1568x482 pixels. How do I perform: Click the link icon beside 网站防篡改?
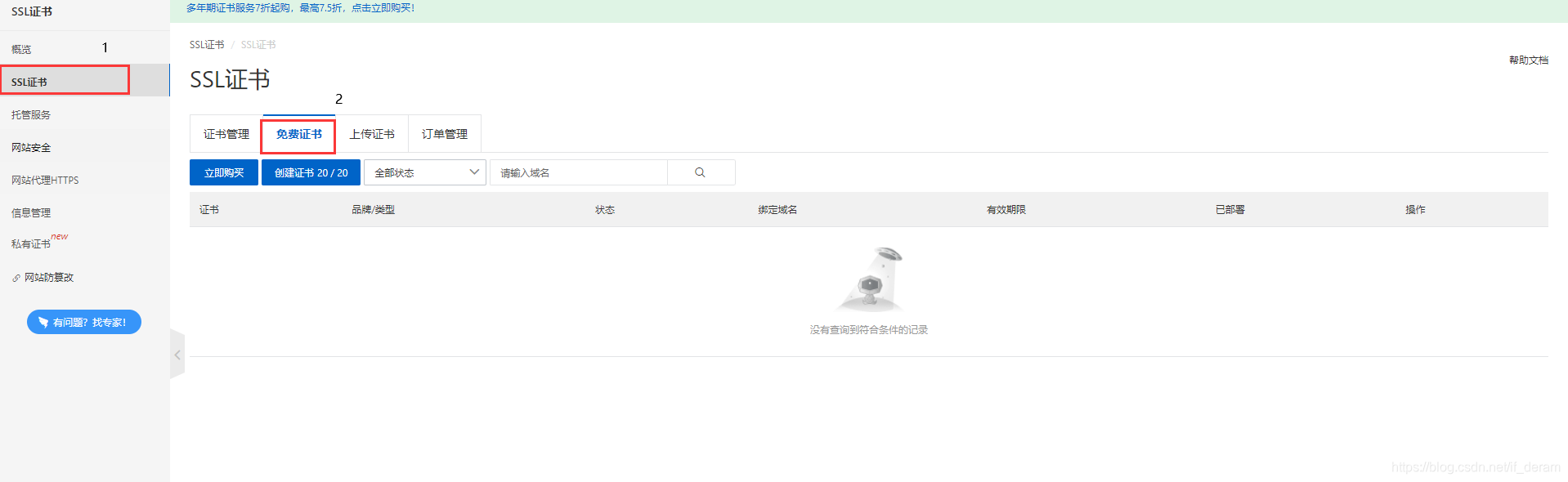pos(16,278)
